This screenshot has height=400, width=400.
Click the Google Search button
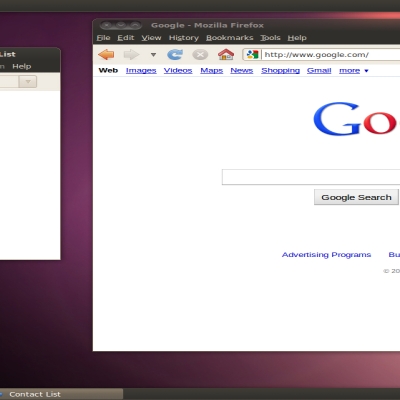356,197
